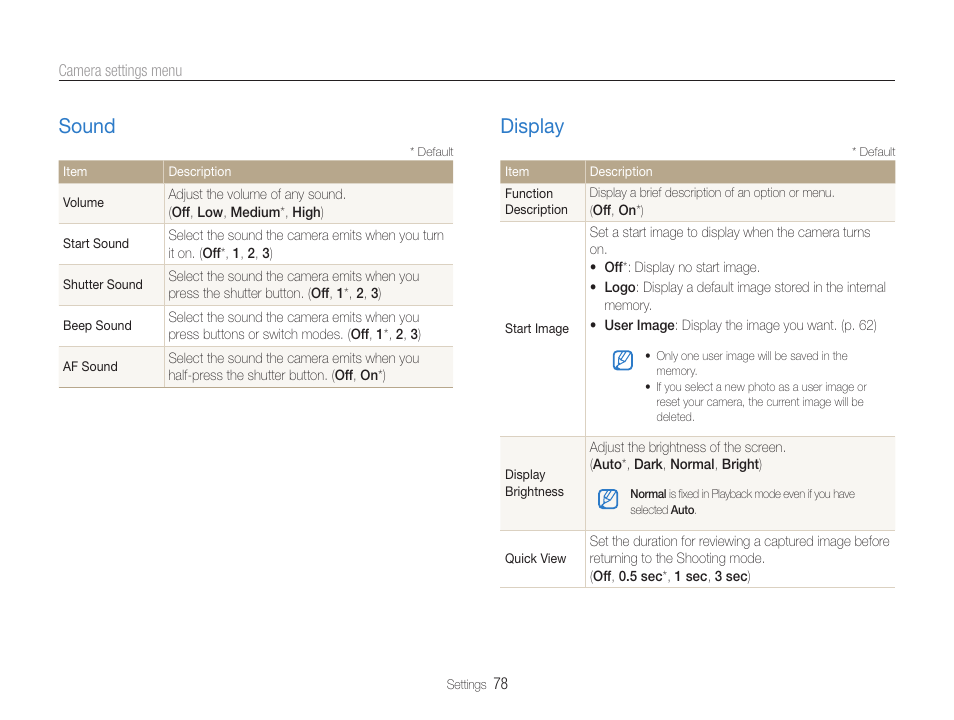Click the 'Dark' brightness option text

click(648, 464)
